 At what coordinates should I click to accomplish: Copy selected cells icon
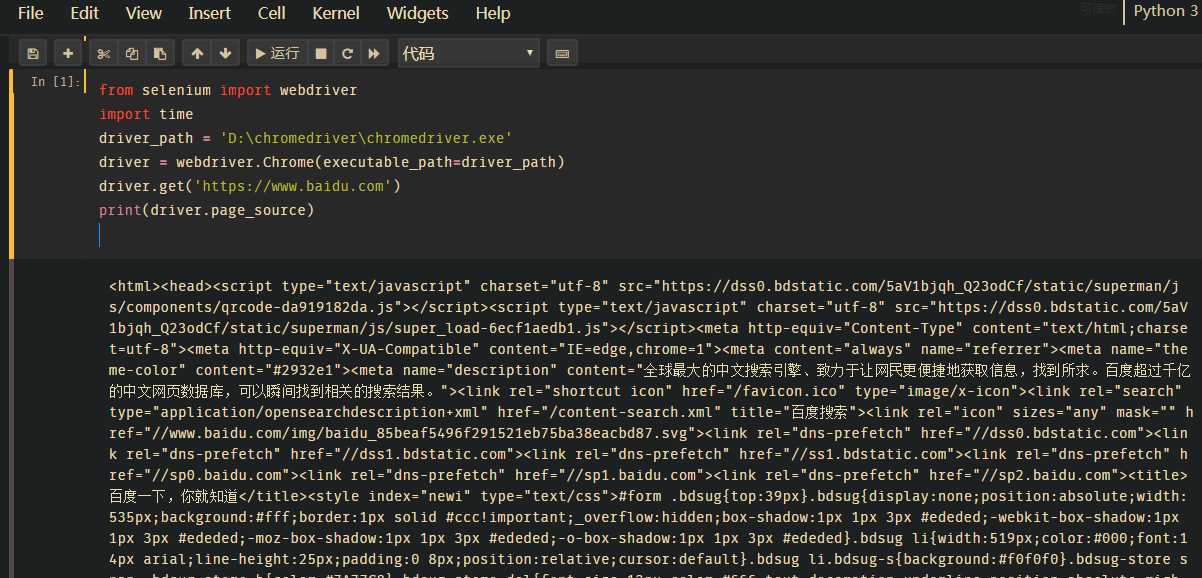coord(132,53)
